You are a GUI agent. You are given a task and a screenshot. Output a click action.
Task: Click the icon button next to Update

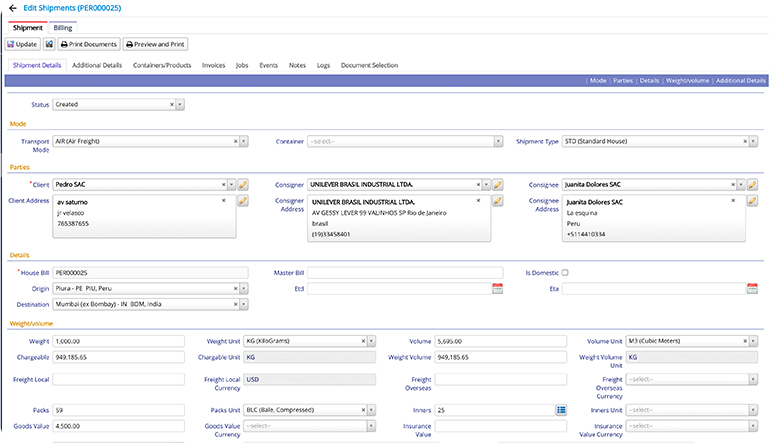coord(48,44)
